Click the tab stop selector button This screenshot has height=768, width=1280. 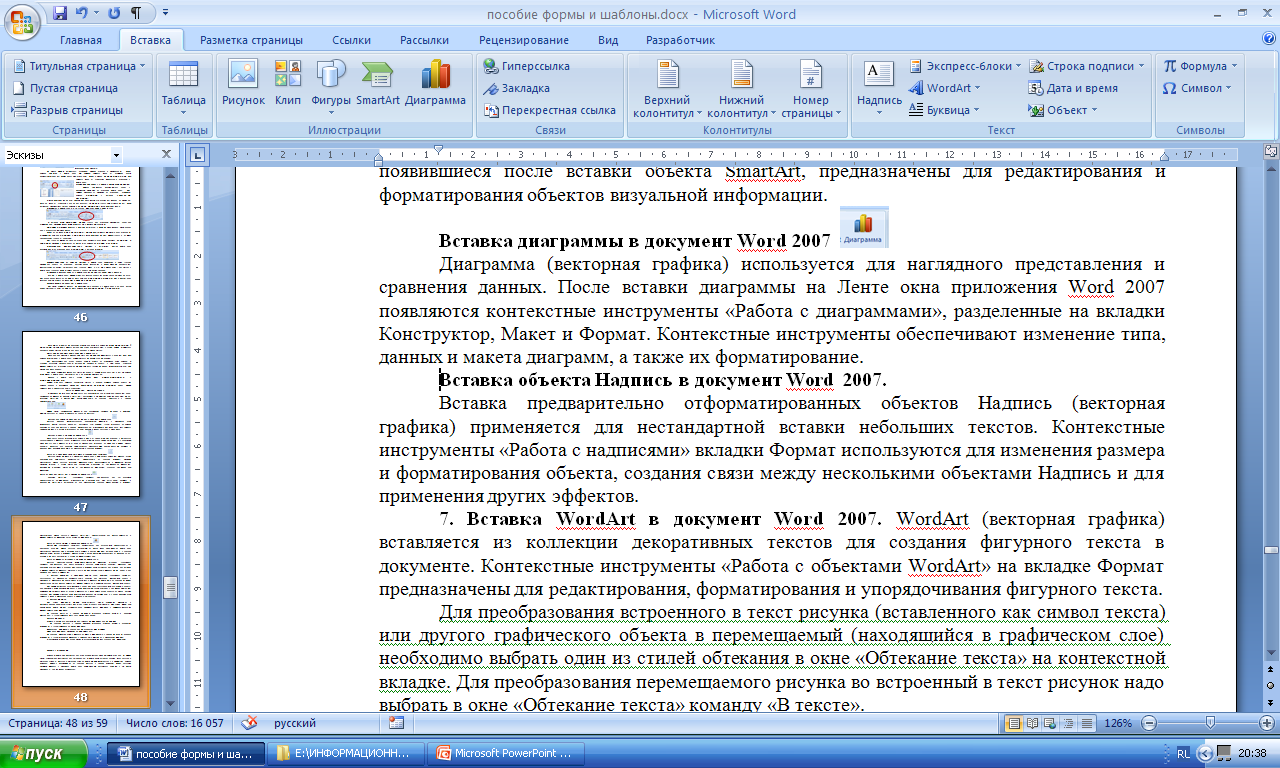[198, 155]
